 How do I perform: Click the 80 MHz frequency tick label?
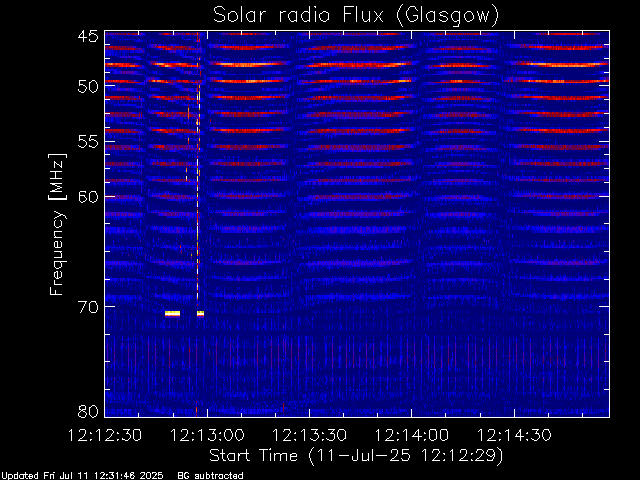point(88,411)
